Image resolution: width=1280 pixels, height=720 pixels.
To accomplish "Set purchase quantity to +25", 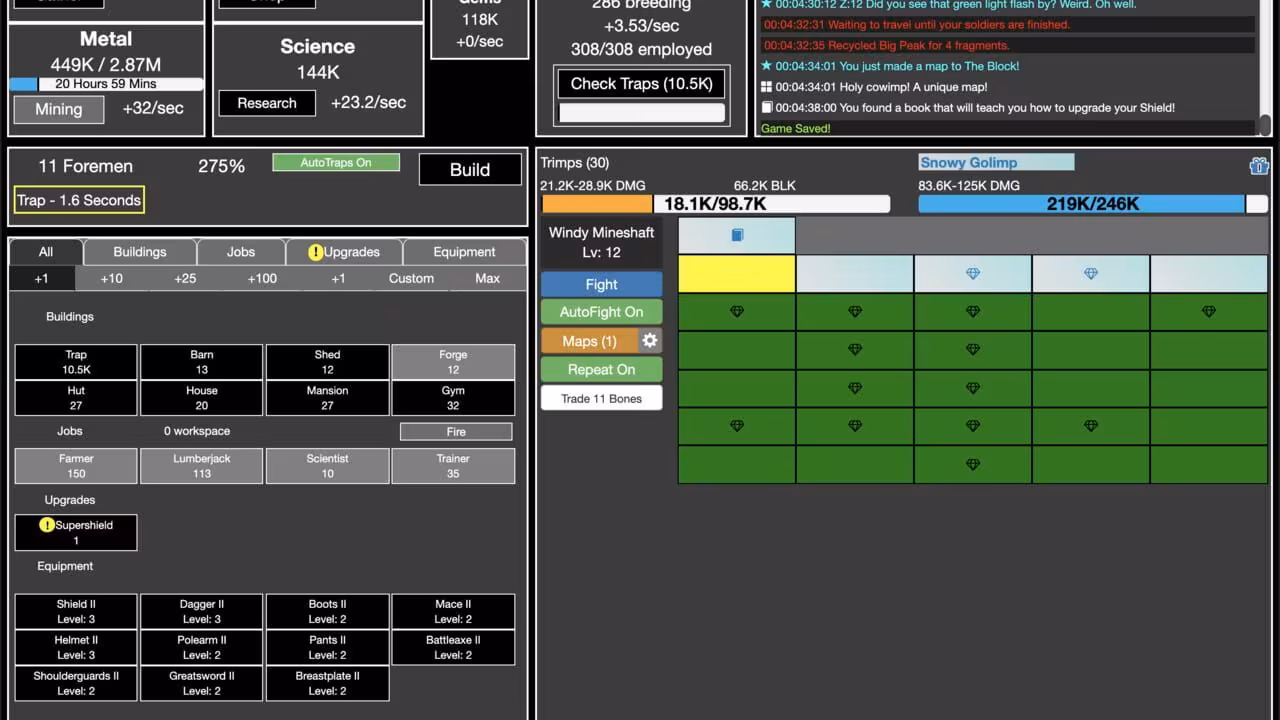I will pyautogui.click(x=185, y=278).
